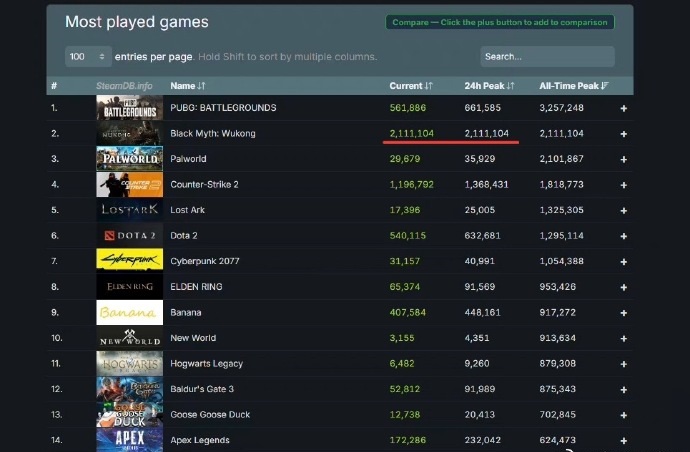Sort table by Current players column
This screenshot has width=690, height=452.
pyautogui.click(x=411, y=86)
